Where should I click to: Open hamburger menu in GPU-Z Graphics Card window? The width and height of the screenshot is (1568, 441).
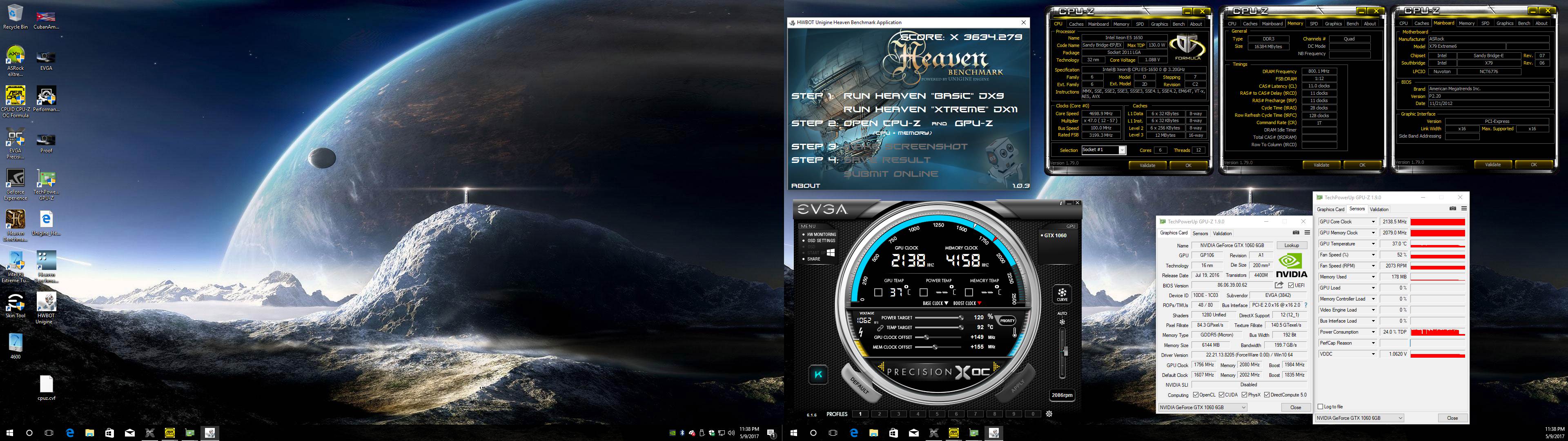coord(1307,233)
